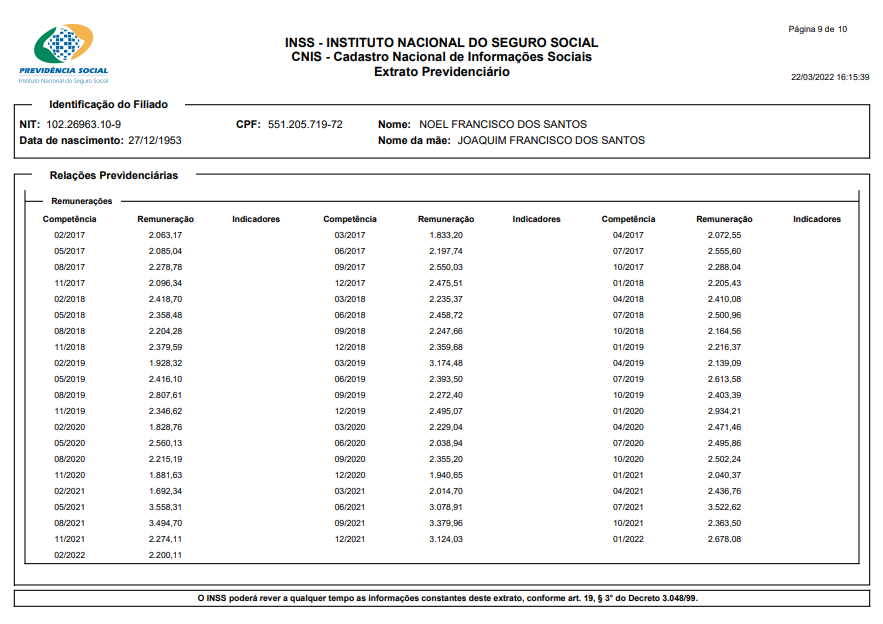Click the mother's name Joaquim Francisco dos Santos
This screenshot has height=624, width=883.
(x=551, y=140)
